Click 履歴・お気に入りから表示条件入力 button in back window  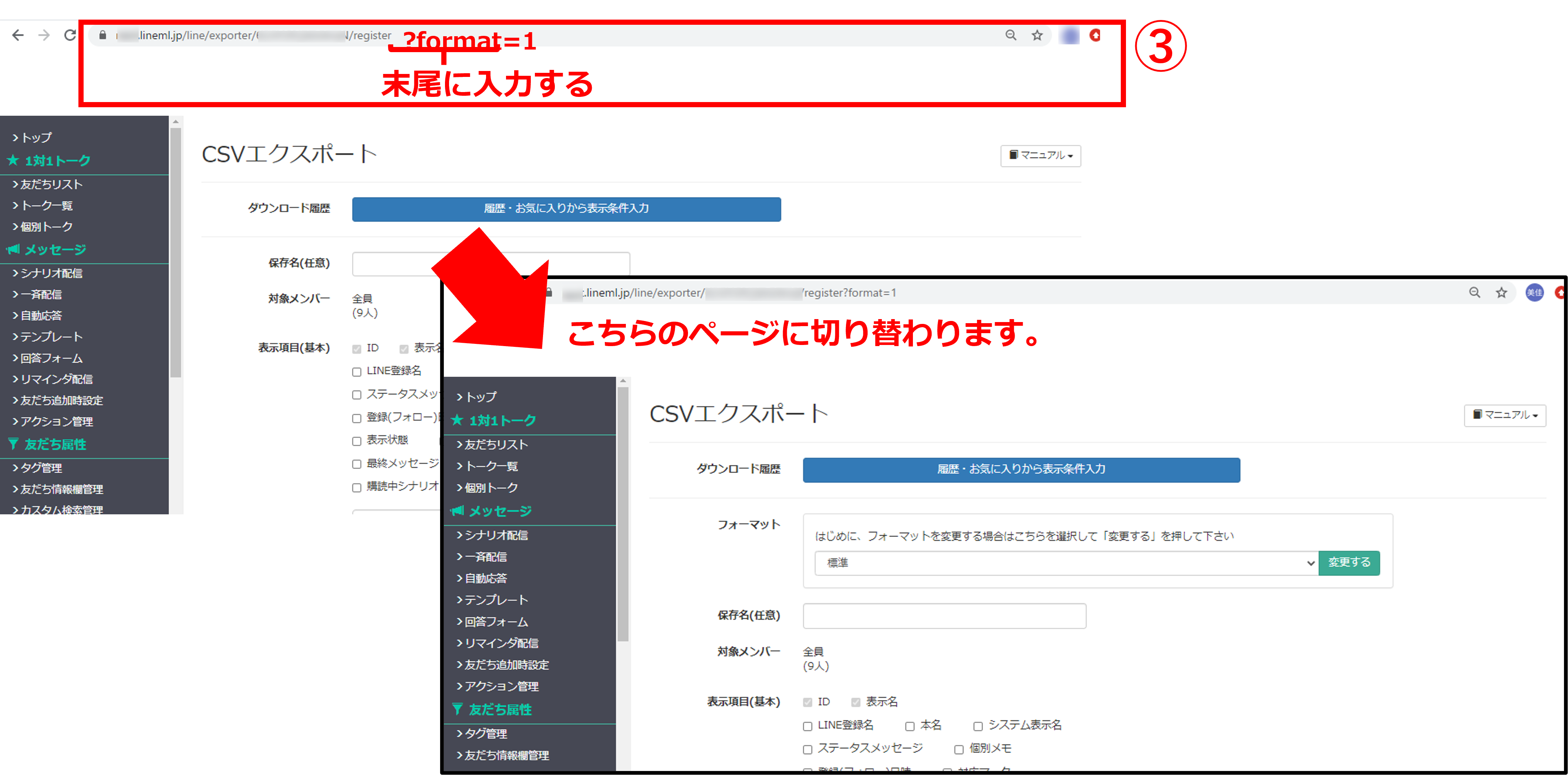pos(566,209)
